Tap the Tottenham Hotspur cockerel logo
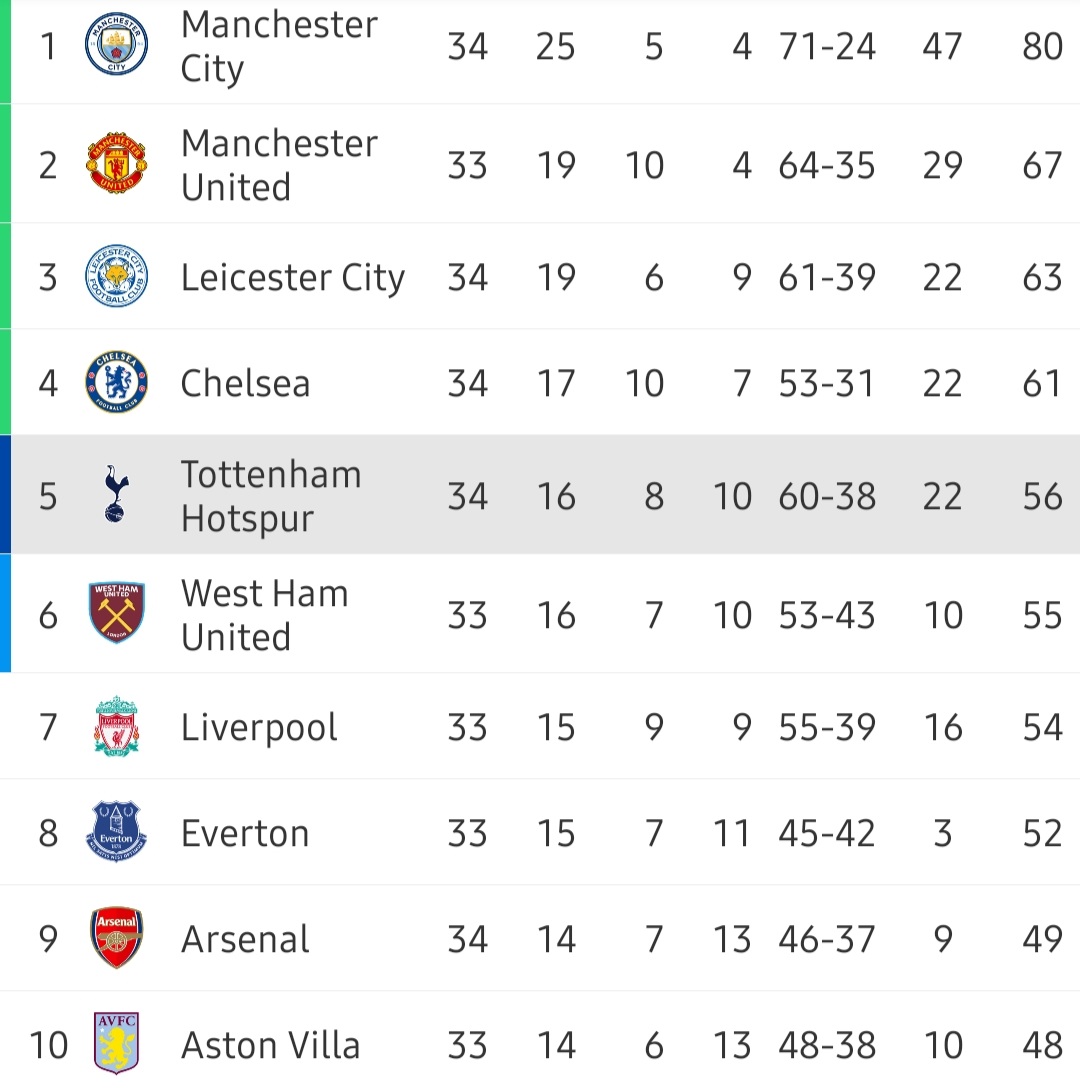The width and height of the screenshot is (1080, 1092). (116, 495)
